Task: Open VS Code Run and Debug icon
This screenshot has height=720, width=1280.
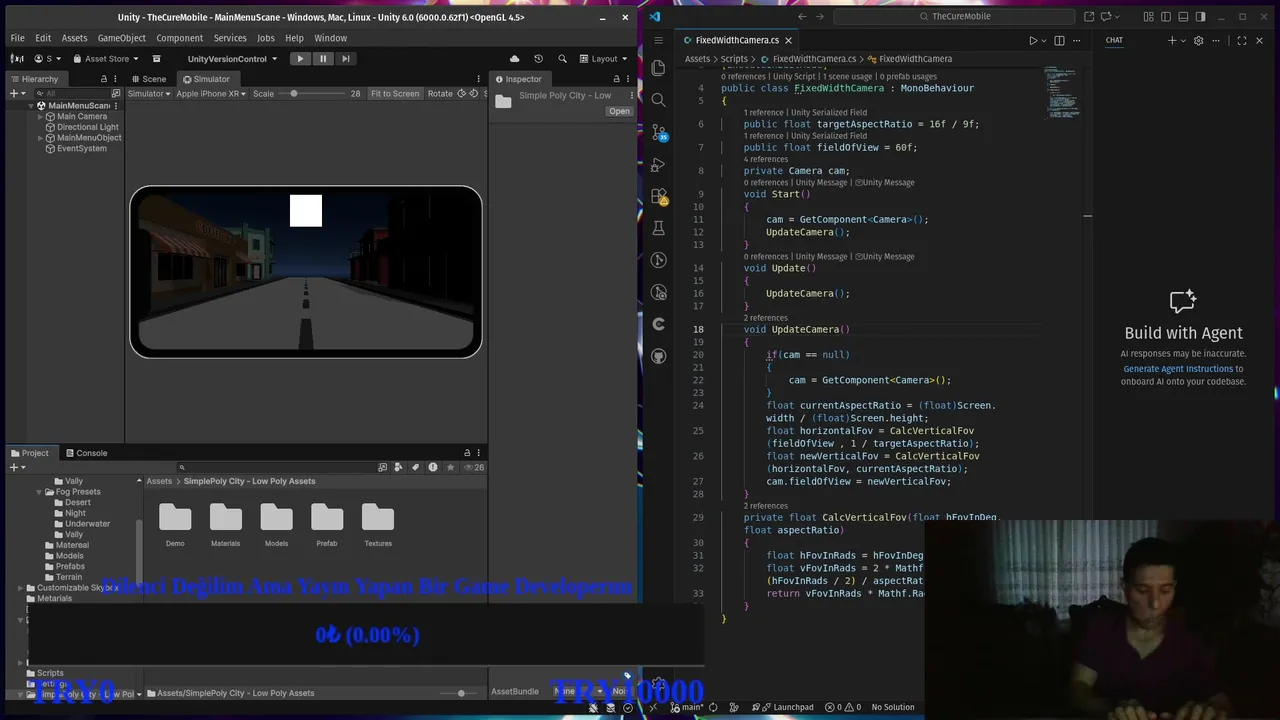Action: point(658,164)
